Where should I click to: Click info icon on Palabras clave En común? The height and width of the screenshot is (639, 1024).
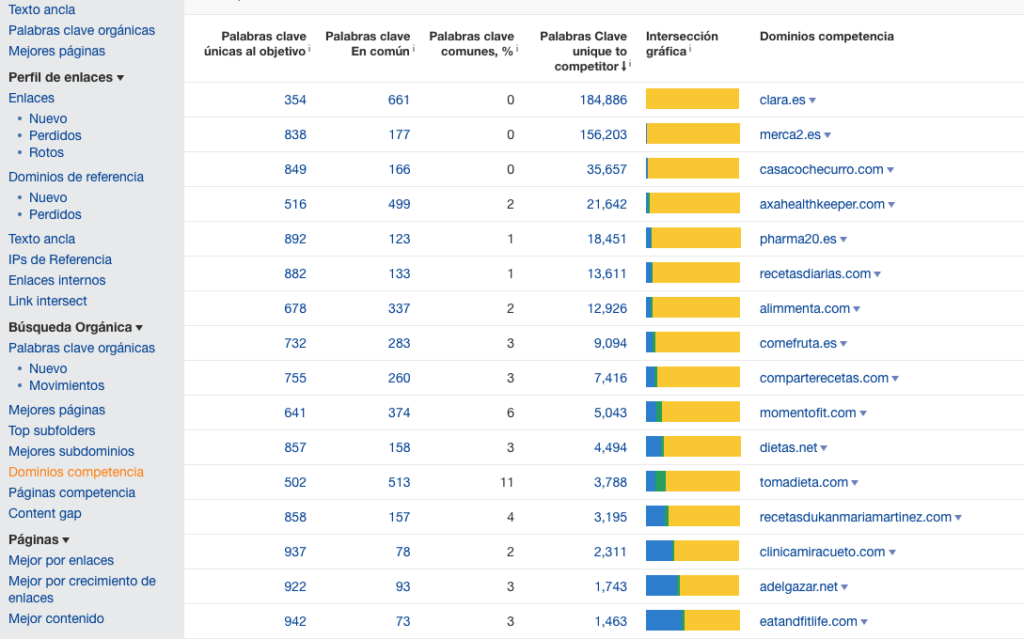coord(413,48)
